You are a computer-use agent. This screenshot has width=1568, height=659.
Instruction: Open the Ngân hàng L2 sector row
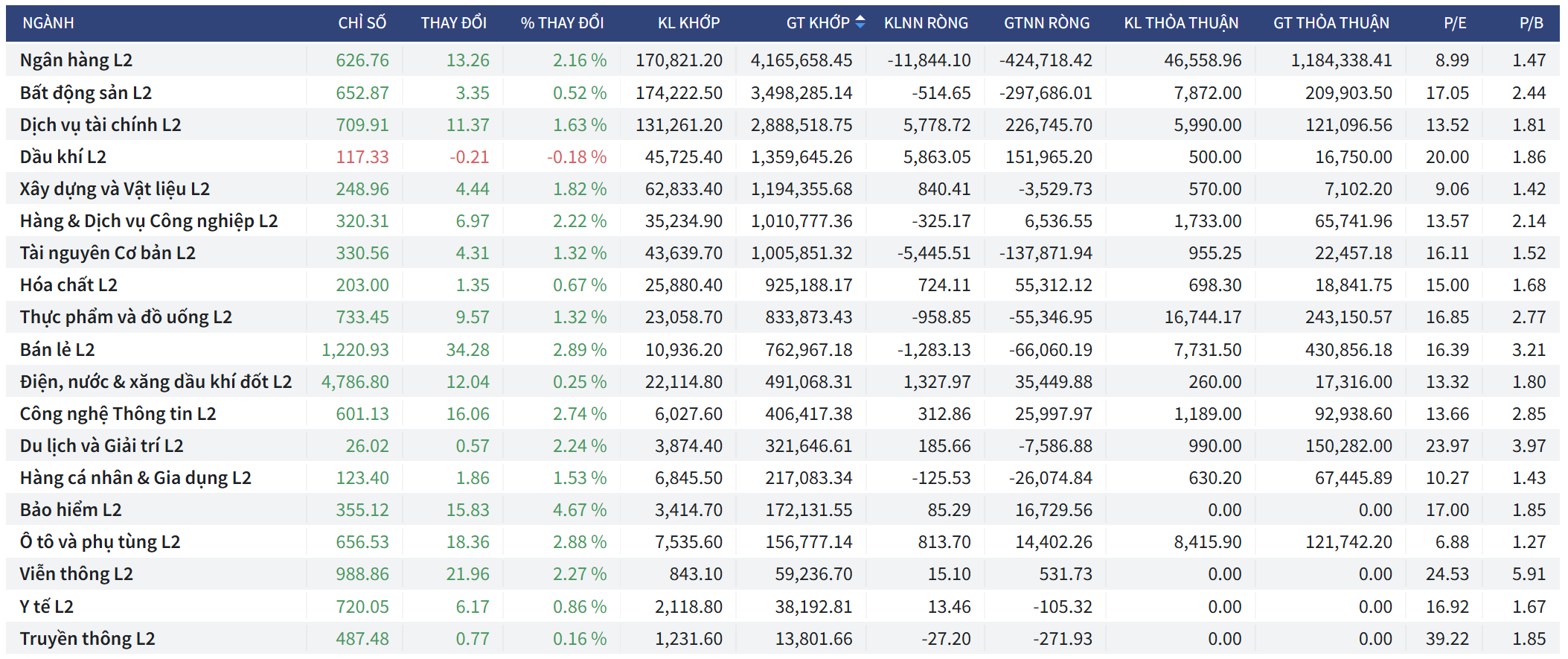coord(76,60)
